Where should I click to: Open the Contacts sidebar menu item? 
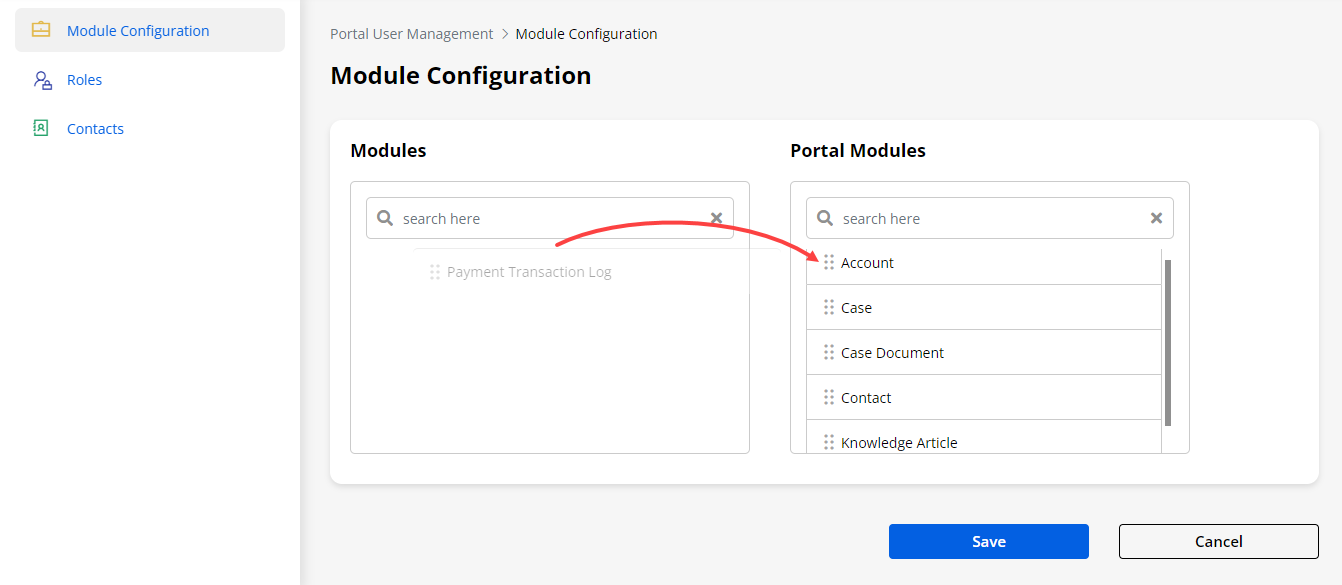coord(95,129)
